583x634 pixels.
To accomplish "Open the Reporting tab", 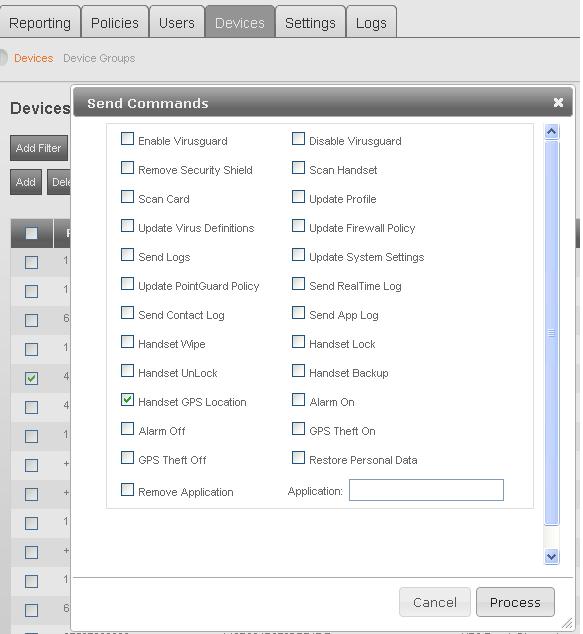I will [40, 23].
